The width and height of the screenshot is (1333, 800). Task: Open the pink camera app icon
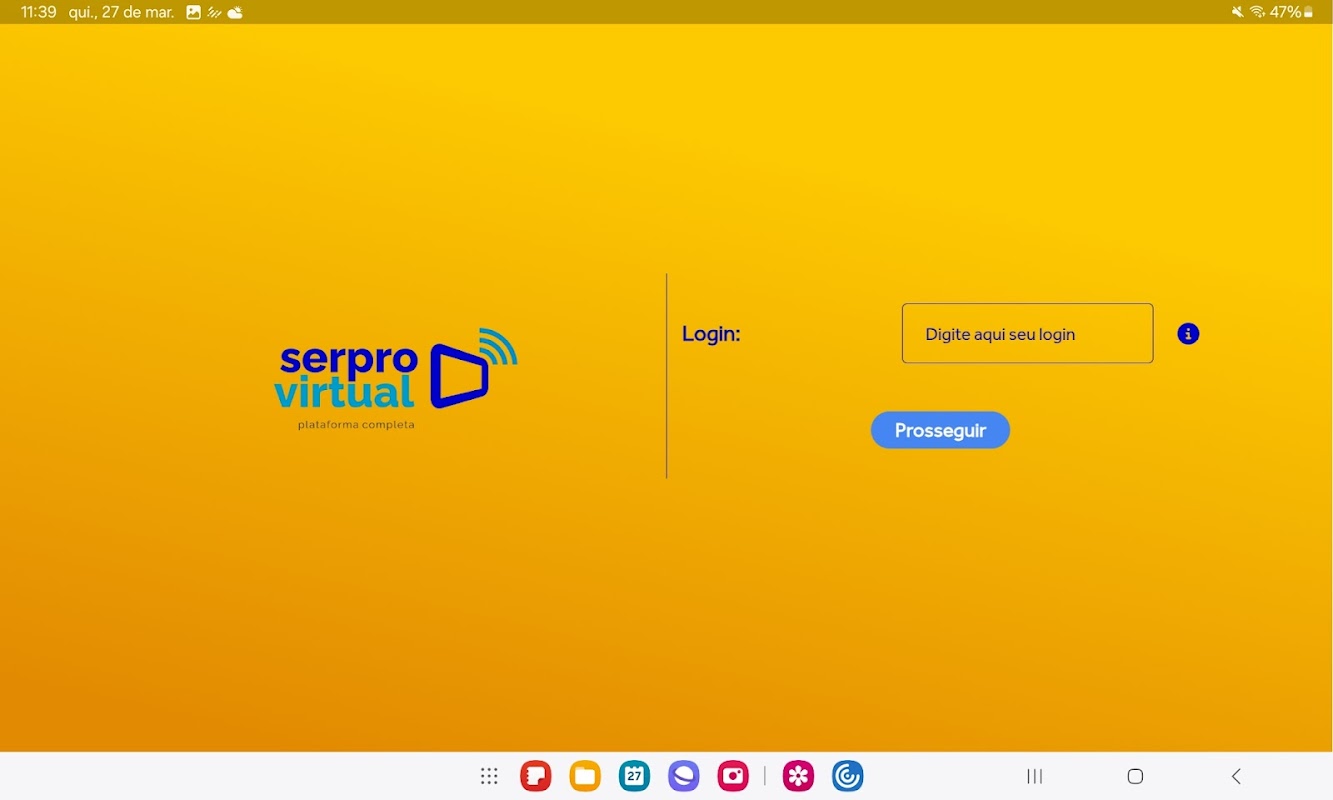coord(733,776)
